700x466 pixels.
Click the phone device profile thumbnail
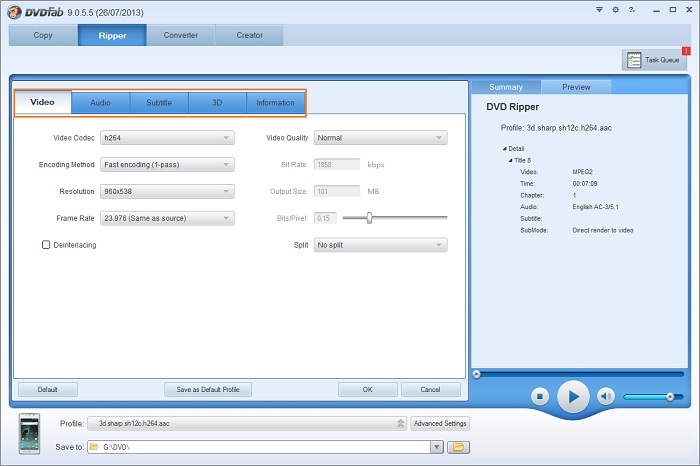29,434
